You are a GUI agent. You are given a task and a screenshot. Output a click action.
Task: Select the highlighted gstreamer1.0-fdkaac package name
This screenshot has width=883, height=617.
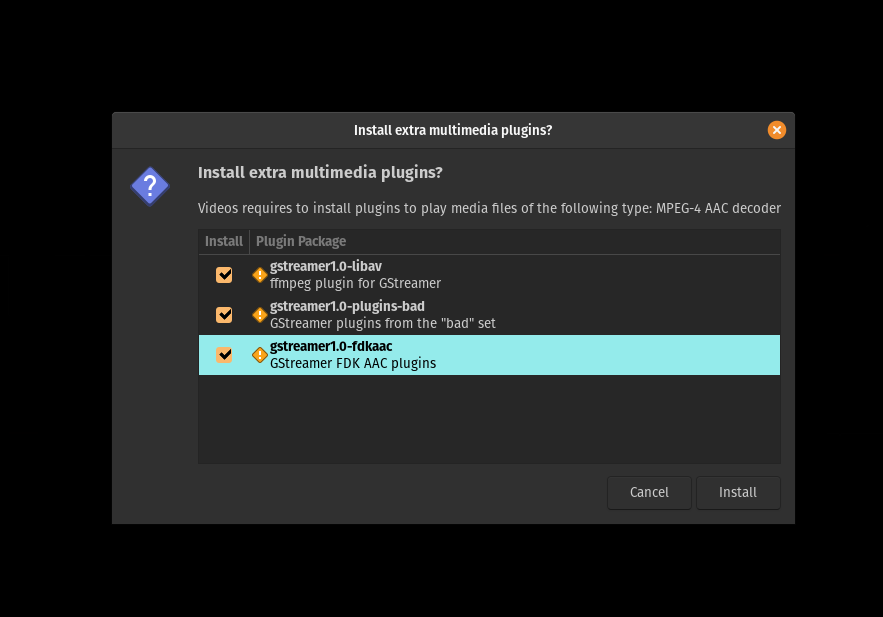(331, 346)
